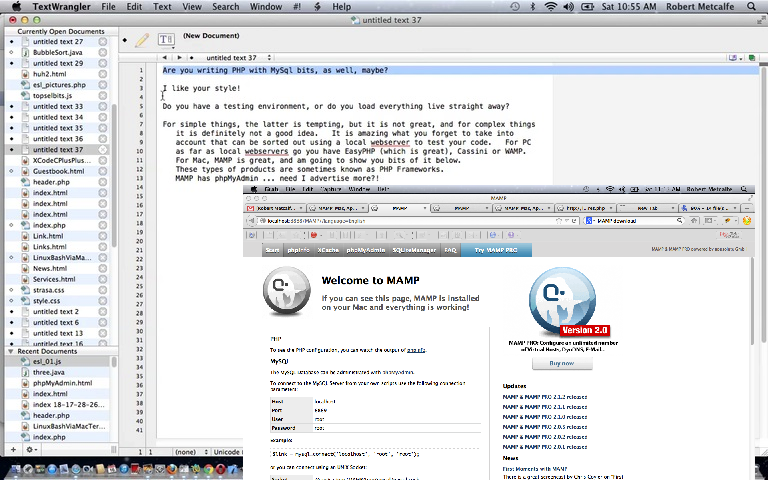This screenshot has width=768, height=480.
Task: Click the open documents list scrollbar thumb
Action: (x=114, y=175)
